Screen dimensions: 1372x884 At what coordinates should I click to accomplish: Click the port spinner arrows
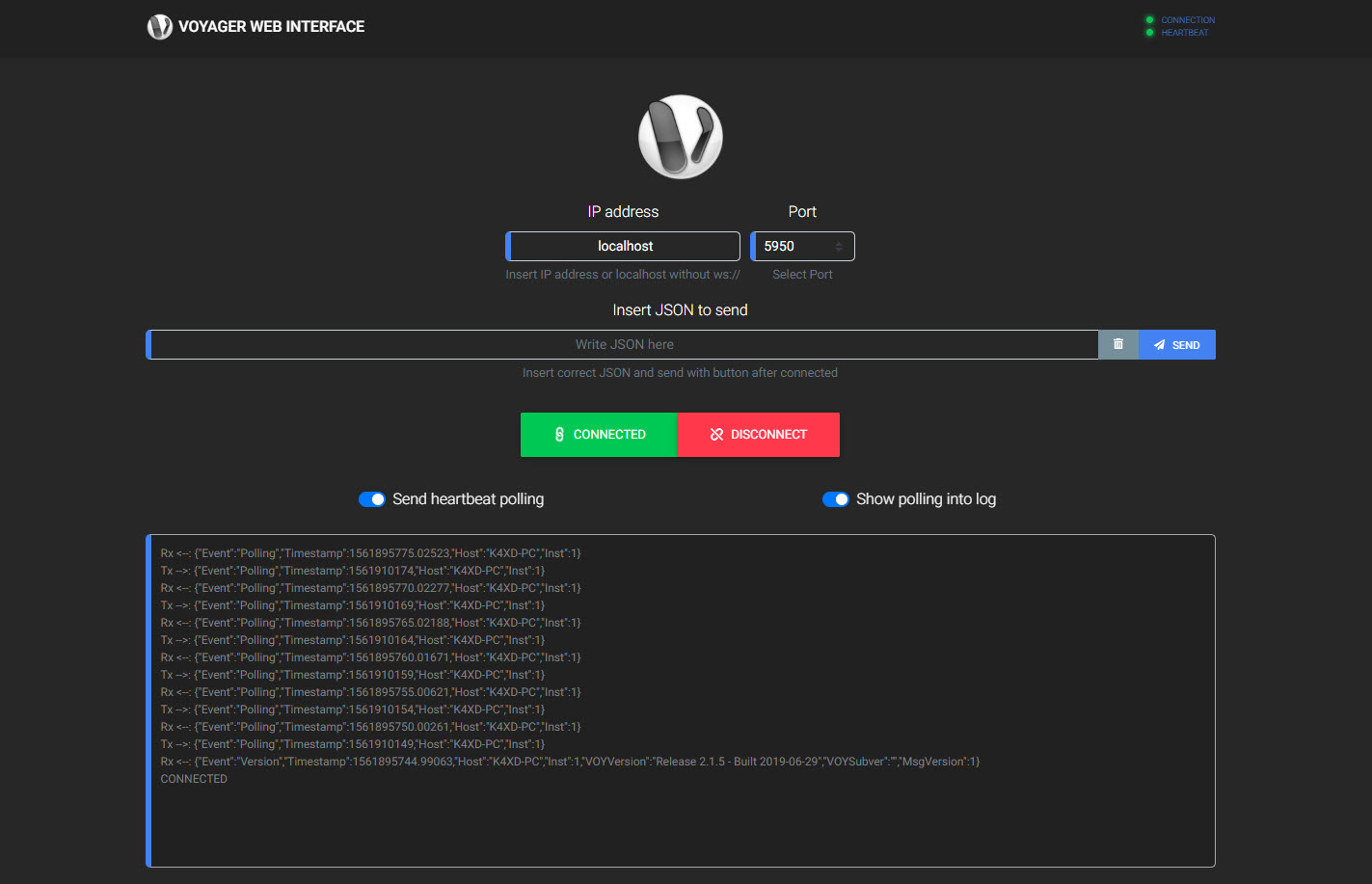click(x=839, y=247)
